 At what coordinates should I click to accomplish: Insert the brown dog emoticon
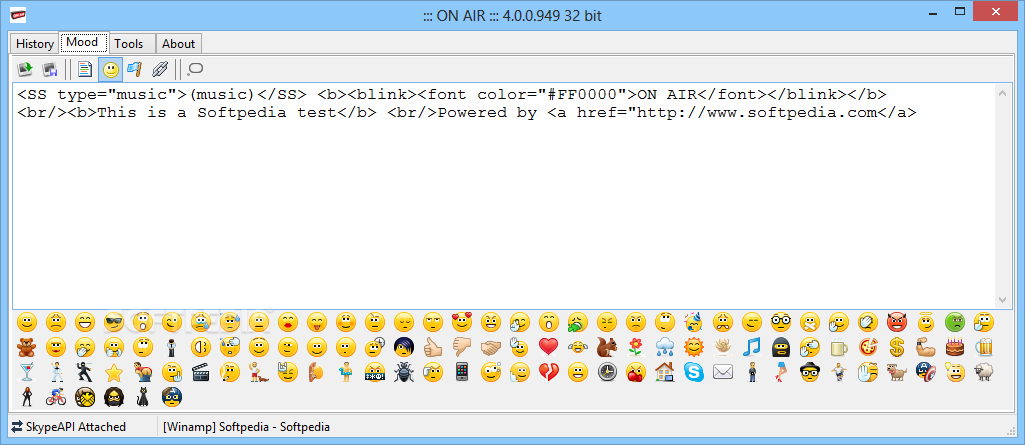coord(897,372)
